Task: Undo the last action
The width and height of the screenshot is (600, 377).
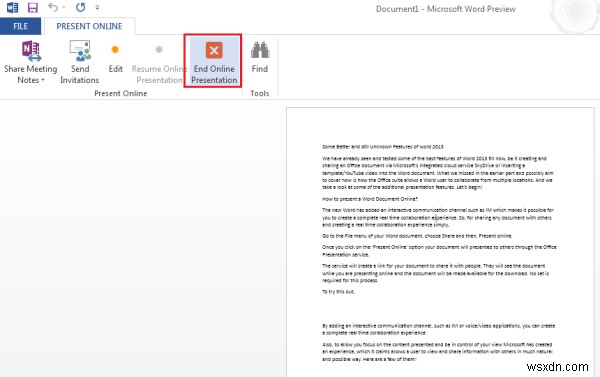Action: [x=53, y=7]
